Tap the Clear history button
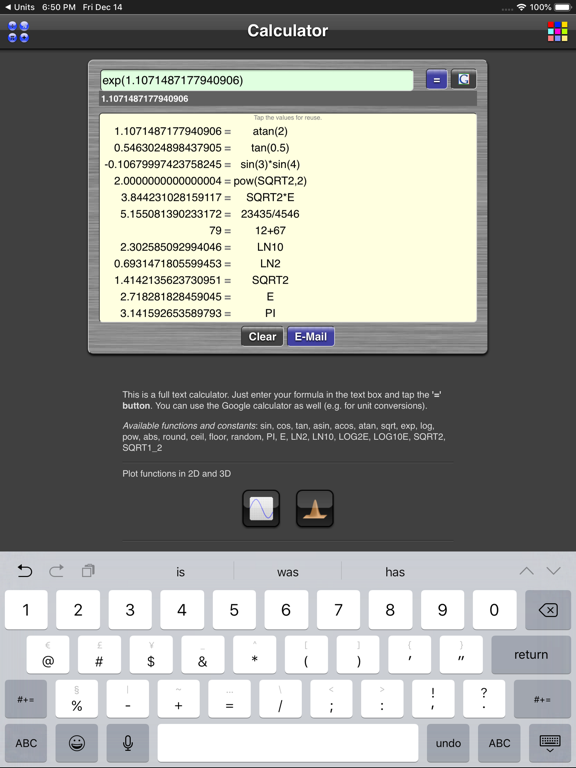 click(x=262, y=336)
